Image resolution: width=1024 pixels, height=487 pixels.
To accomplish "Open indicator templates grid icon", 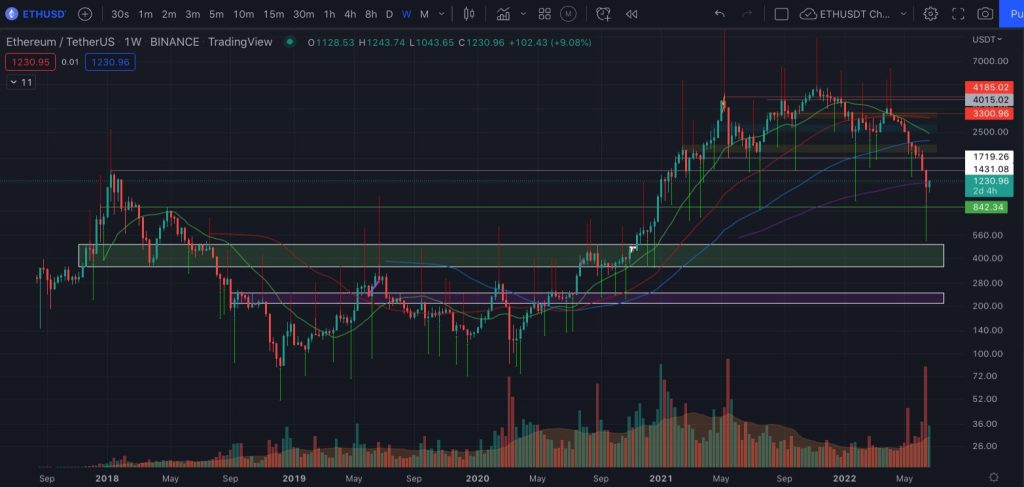I will 544,14.
